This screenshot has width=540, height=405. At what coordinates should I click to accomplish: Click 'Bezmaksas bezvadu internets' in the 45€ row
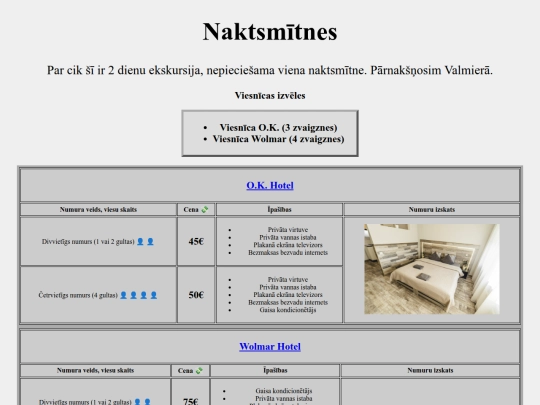tap(288, 252)
